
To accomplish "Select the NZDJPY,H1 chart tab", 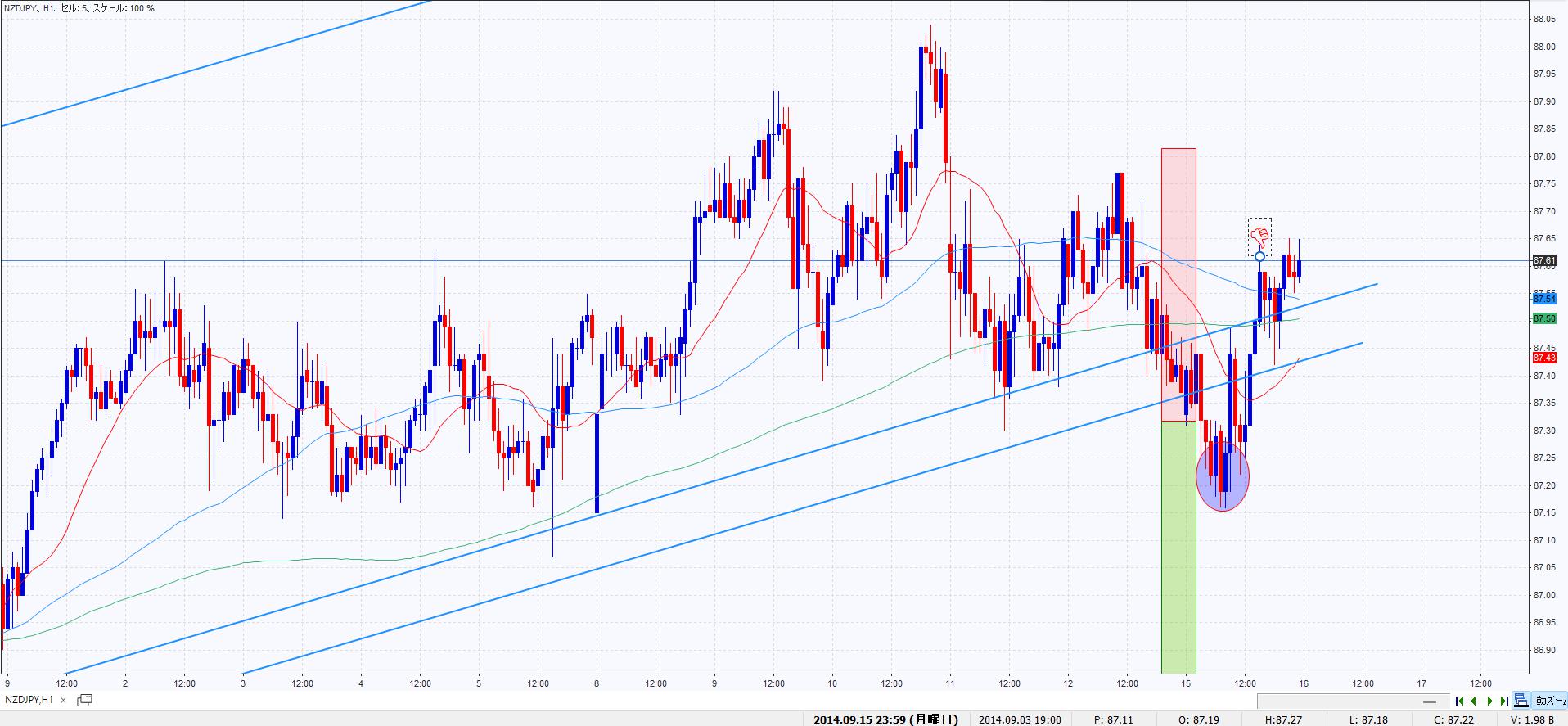I will [29, 700].
